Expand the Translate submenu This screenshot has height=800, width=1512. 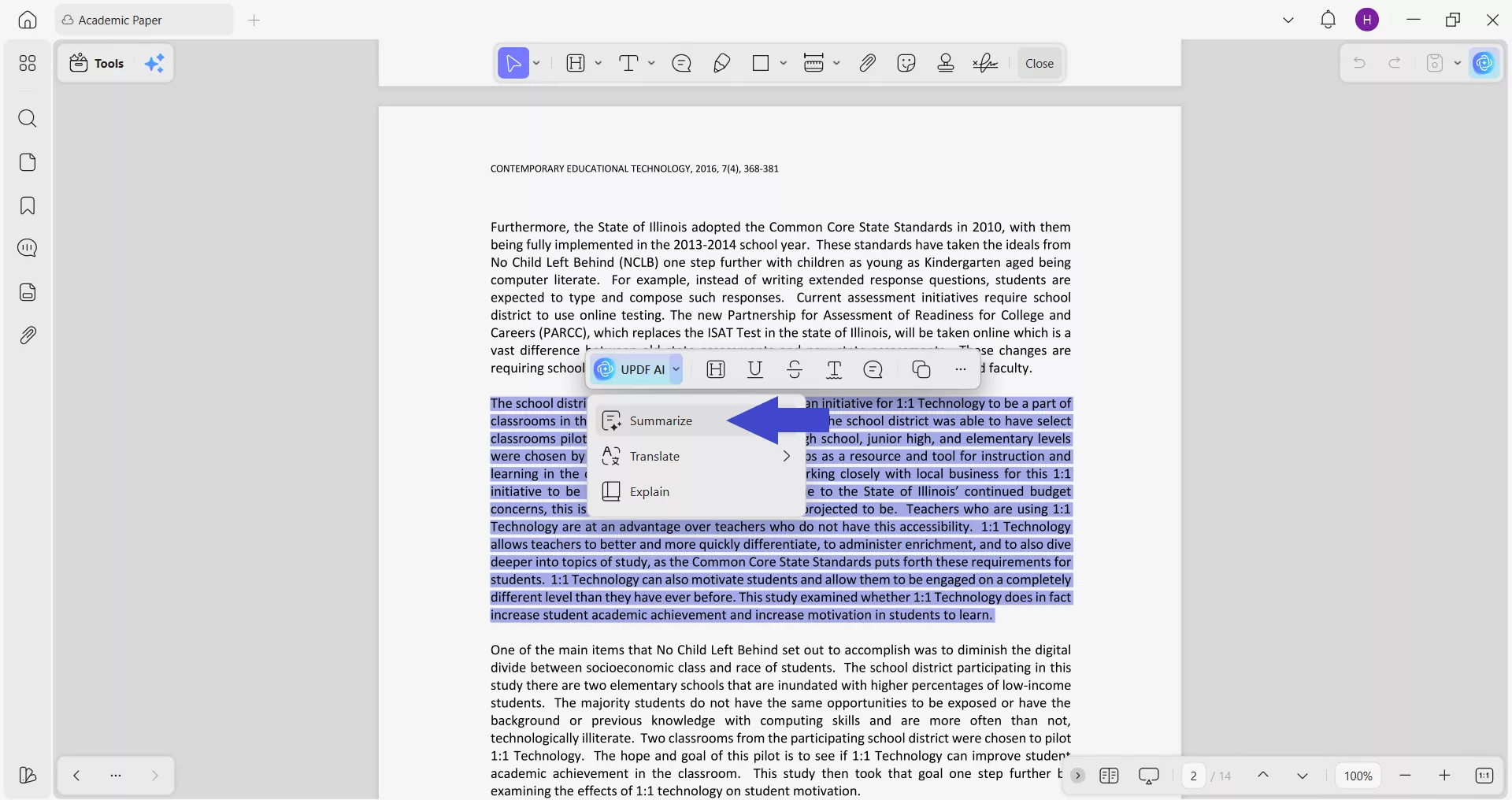[x=786, y=457]
